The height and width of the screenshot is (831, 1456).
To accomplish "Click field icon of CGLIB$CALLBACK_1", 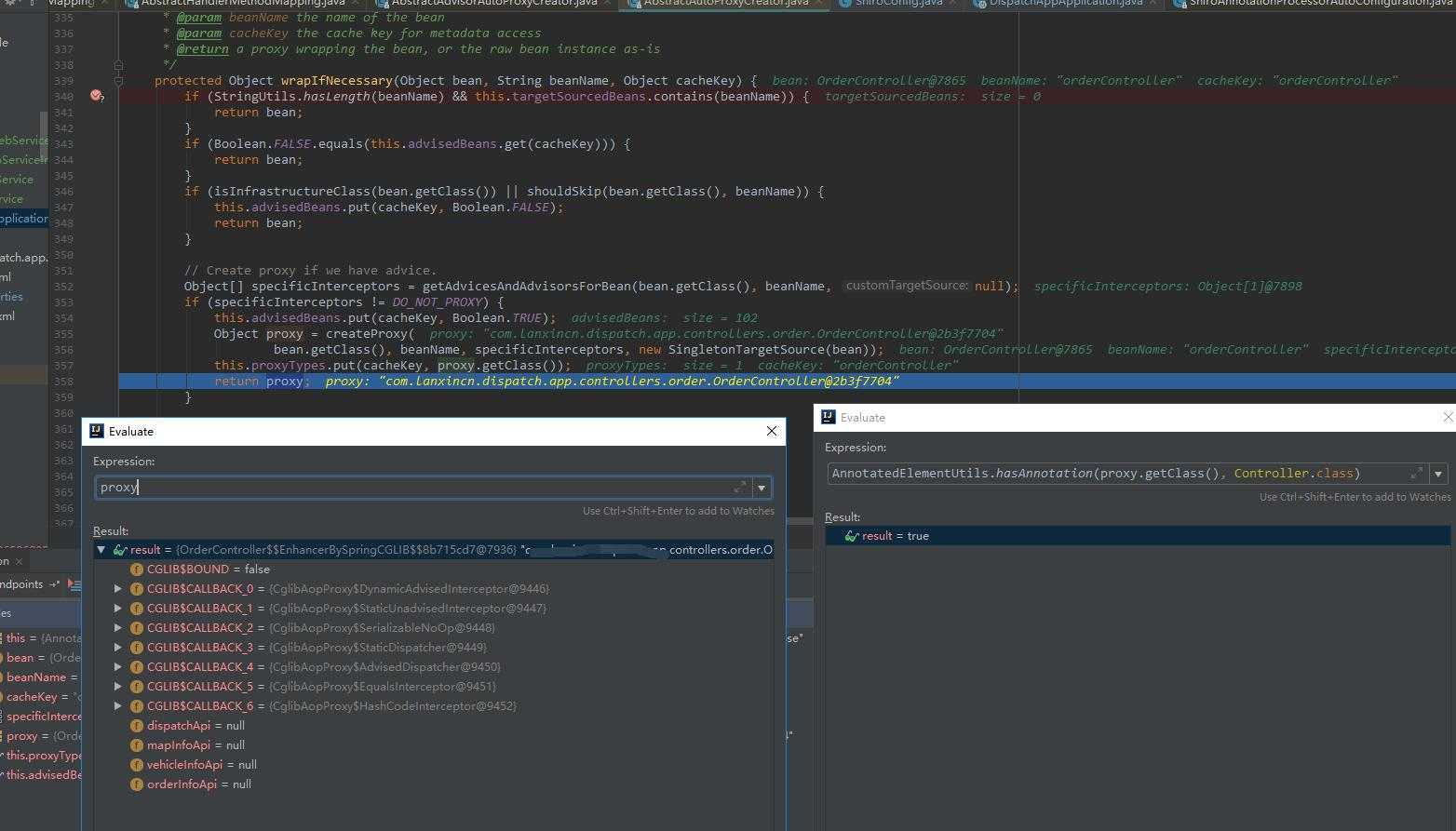I will pos(137,609).
